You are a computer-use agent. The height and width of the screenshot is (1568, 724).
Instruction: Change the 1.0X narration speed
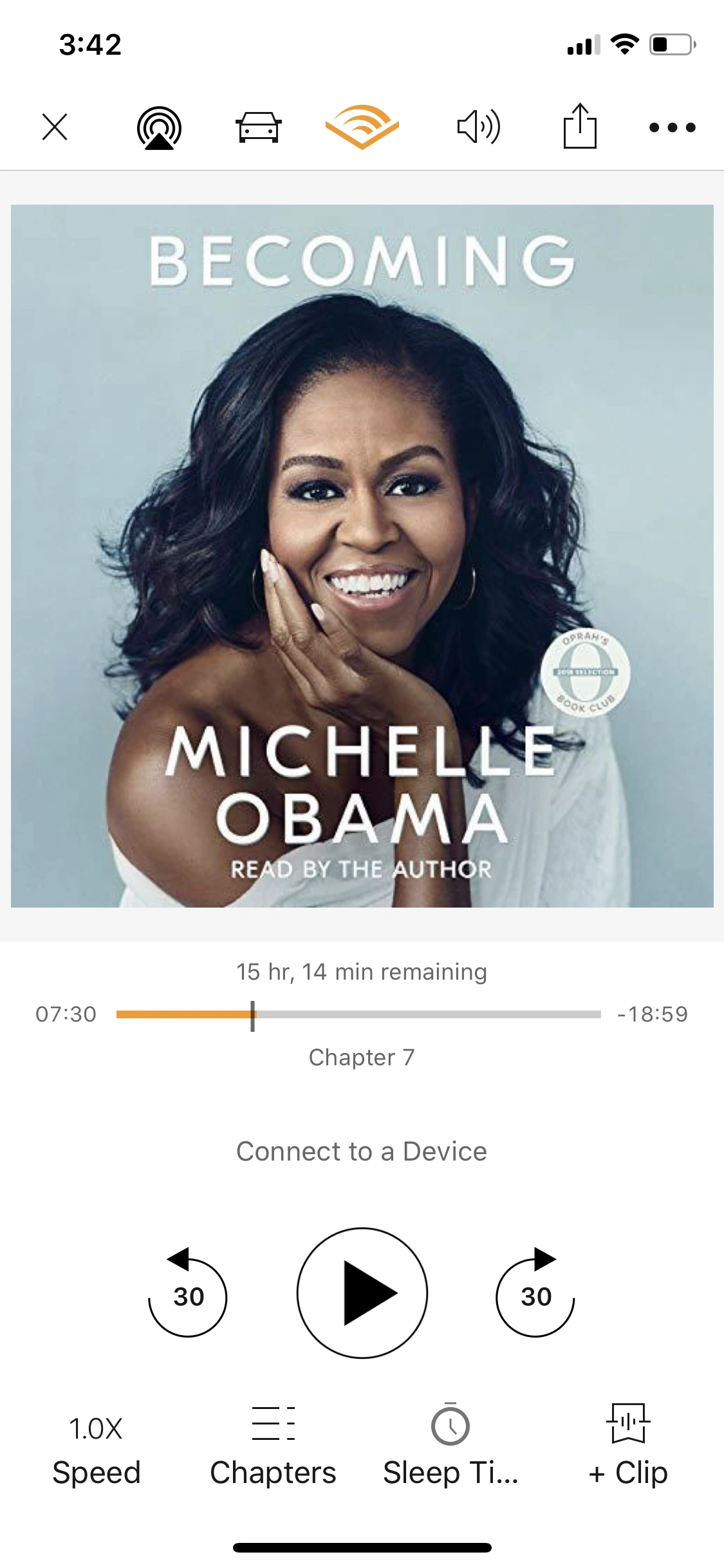pos(96,1451)
